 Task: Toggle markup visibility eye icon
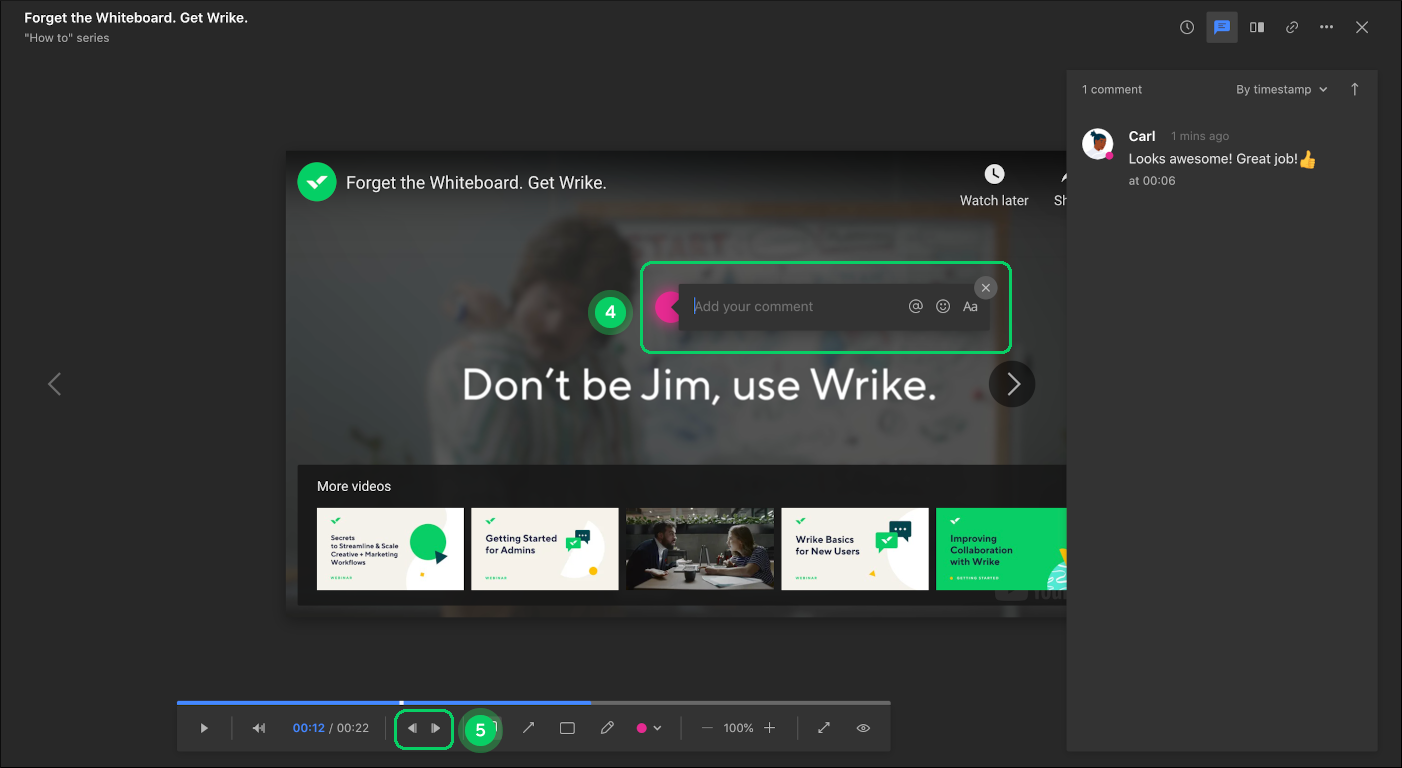(863, 728)
